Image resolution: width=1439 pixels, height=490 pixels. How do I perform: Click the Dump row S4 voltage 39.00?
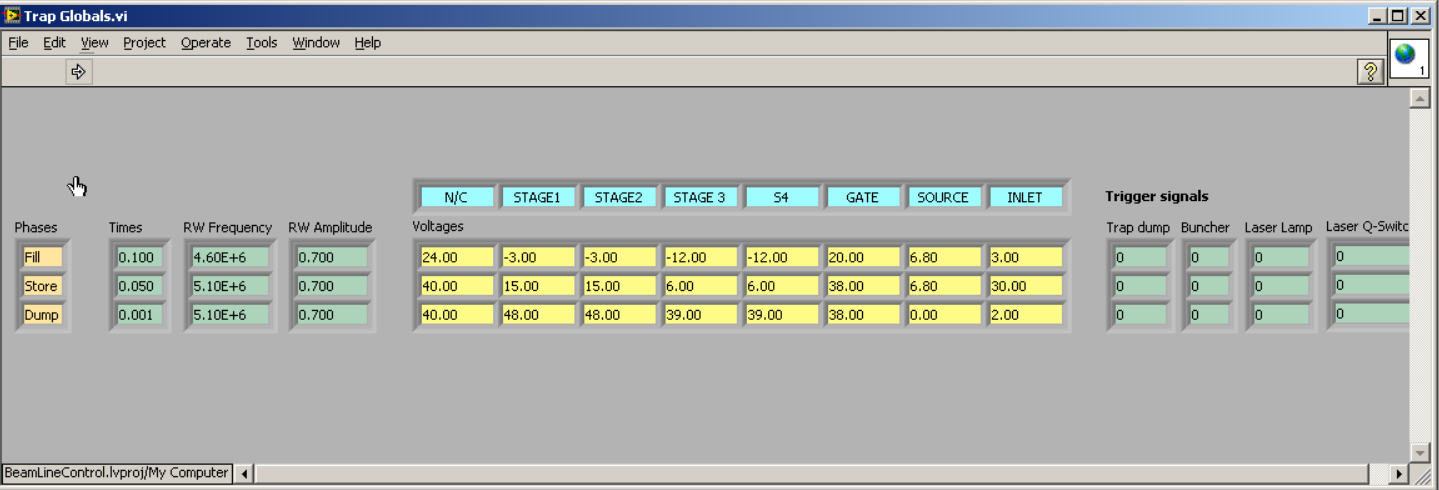tap(782, 315)
